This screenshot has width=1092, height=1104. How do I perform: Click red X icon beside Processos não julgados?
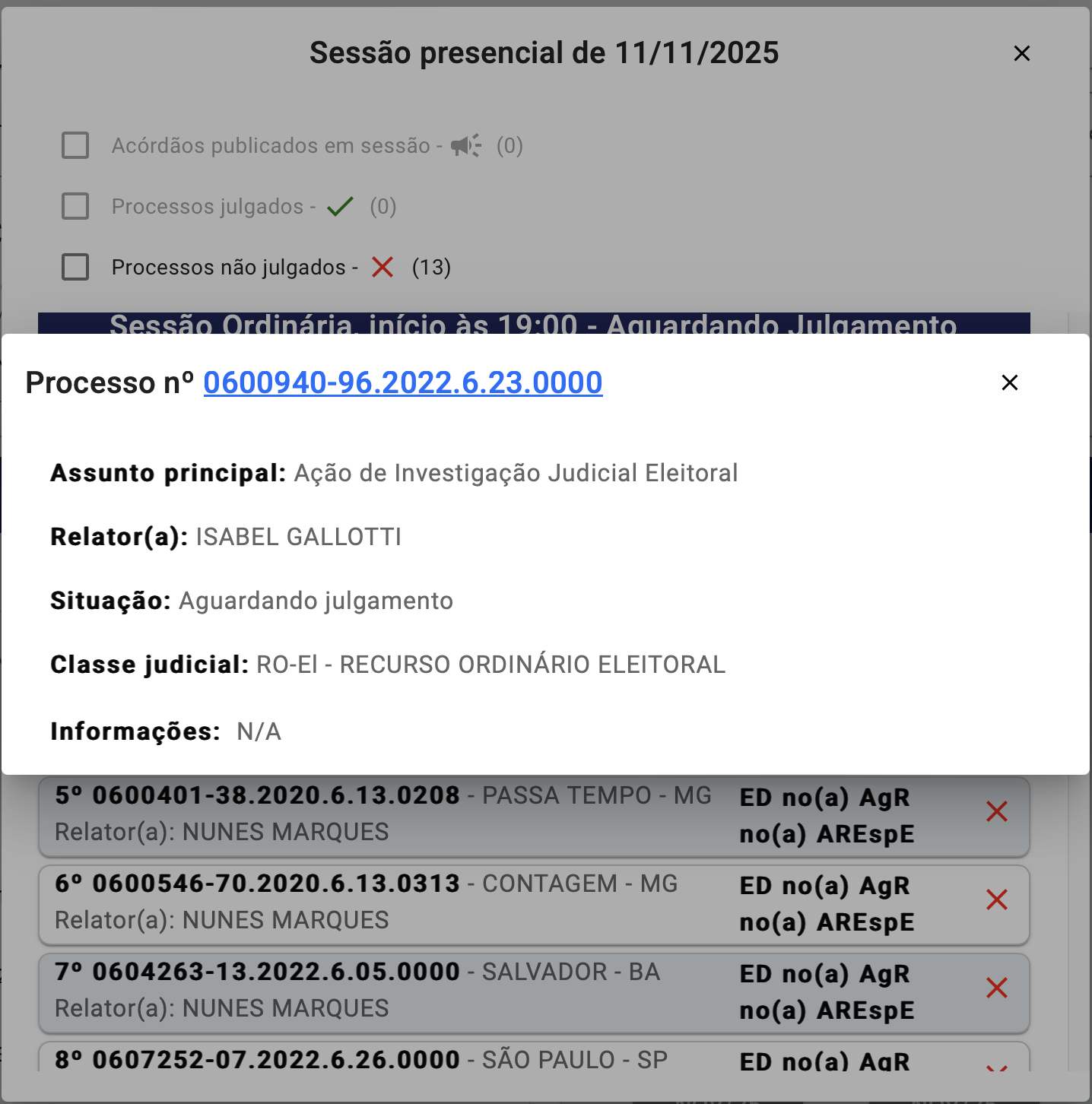point(383,267)
